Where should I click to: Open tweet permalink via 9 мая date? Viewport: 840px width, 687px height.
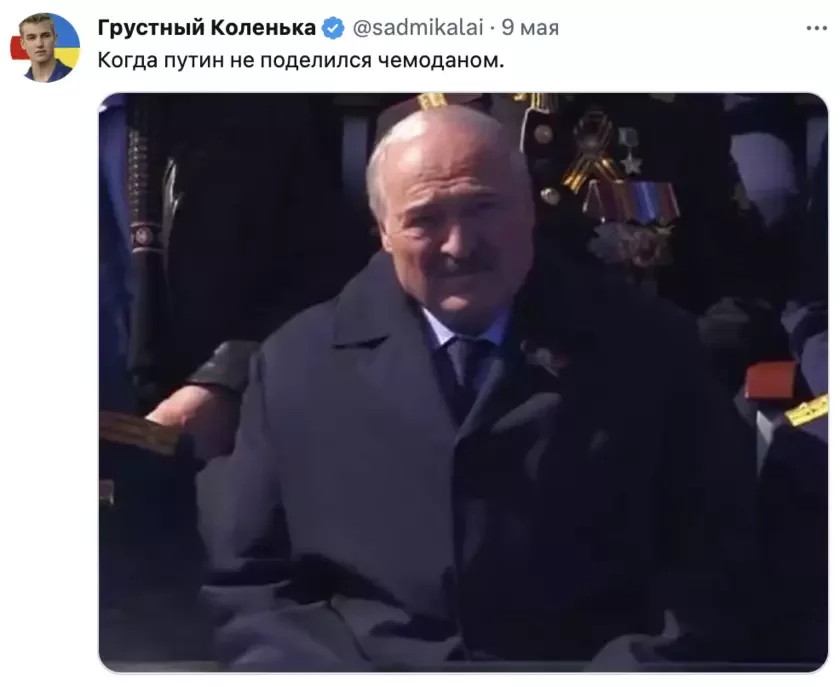coord(530,27)
